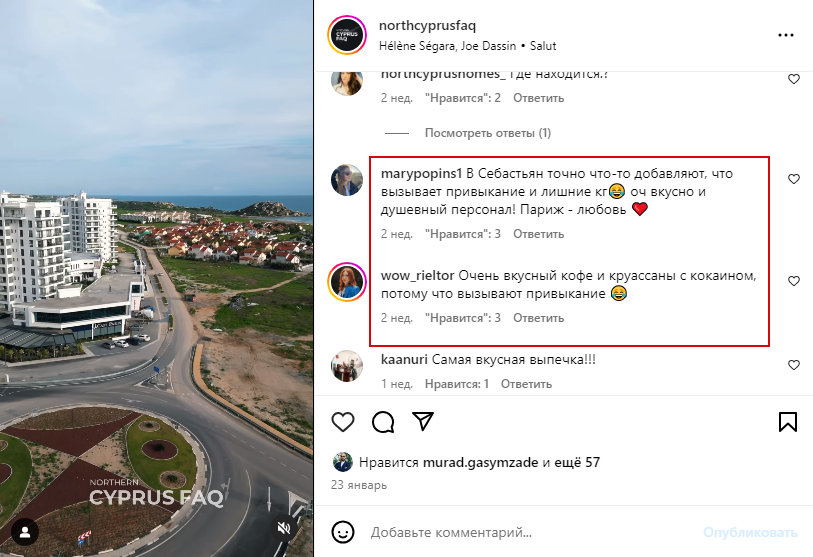
Task: Like the post with heart icon
Action: (343, 422)
